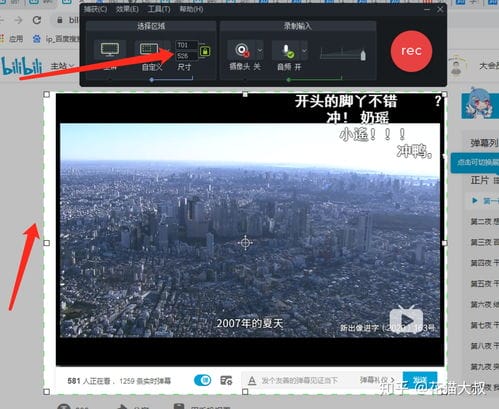This screenshot has width=499, height=409.
Task: Expand the 主站 dropdown in bilibili header
Action: pos(62,66)
